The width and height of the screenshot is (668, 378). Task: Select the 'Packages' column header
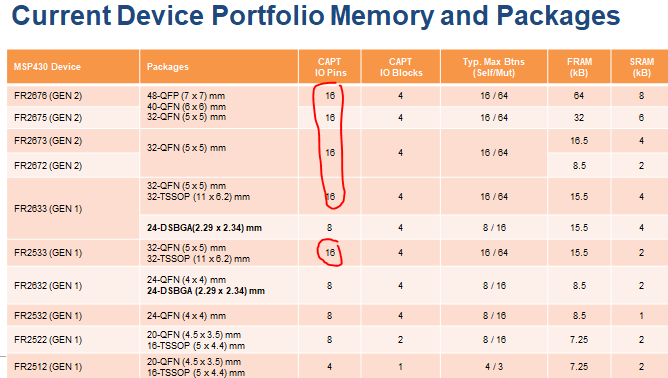pyautogui.click(x=167, y=67)
